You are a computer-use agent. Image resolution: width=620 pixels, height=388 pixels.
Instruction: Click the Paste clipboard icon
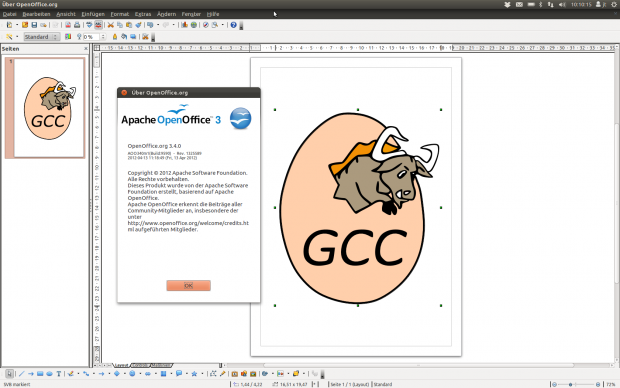(129, 25)
